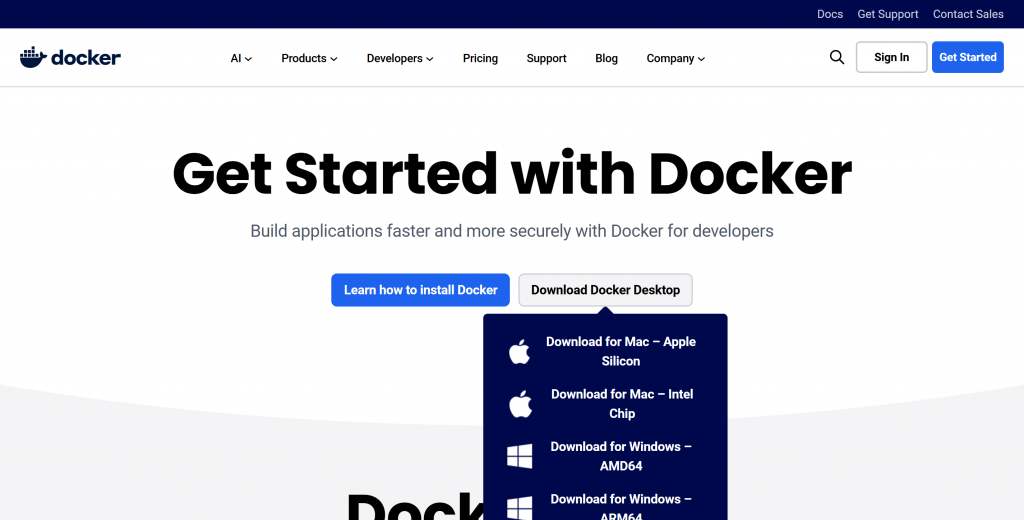The width and height of the screenshot is (1024, 520).
Task: Select Download for Mac – Apple Silicon
Action: (x=605, y=351)
